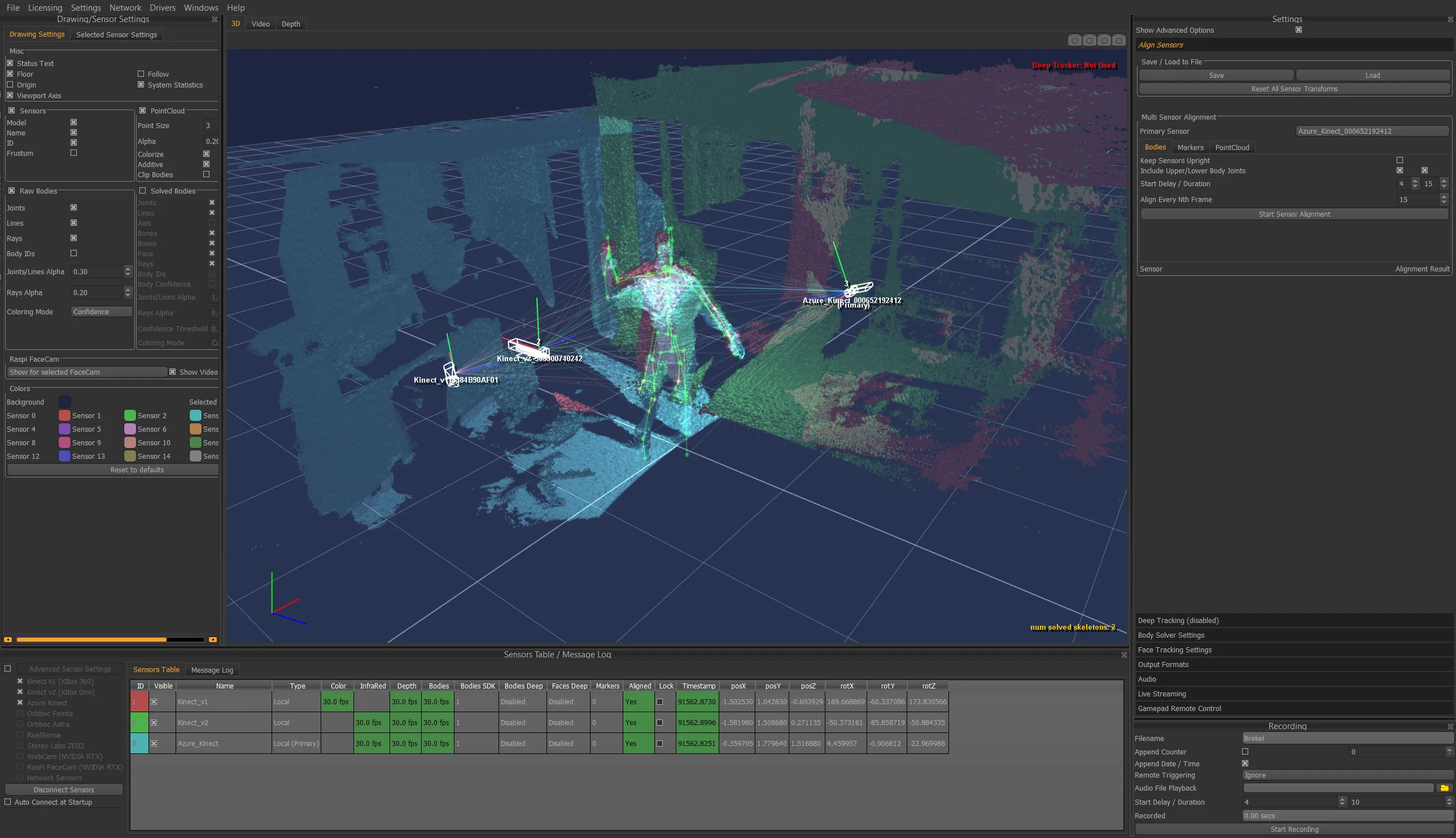The height and width of the screenshot is (838, 1456).
Task: Close the Drawing/Sensor Settings panel X icon
Action: pos(215,20)
